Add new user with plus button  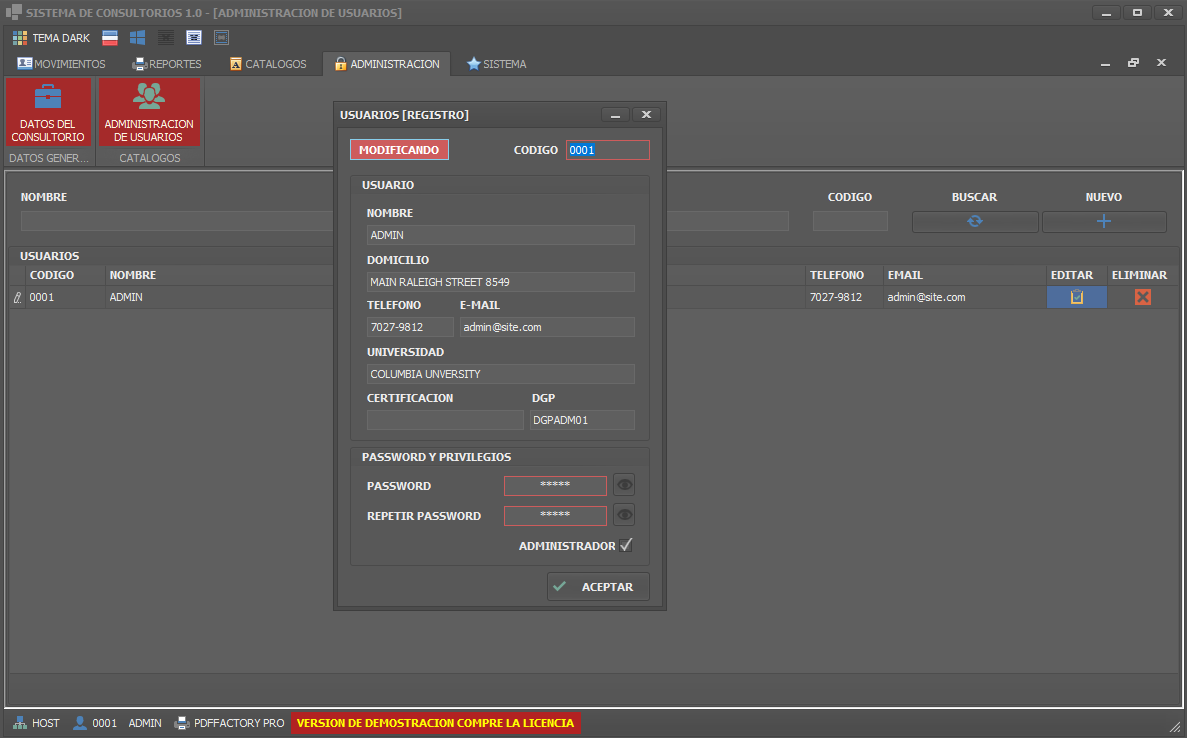pos(1103,222)
